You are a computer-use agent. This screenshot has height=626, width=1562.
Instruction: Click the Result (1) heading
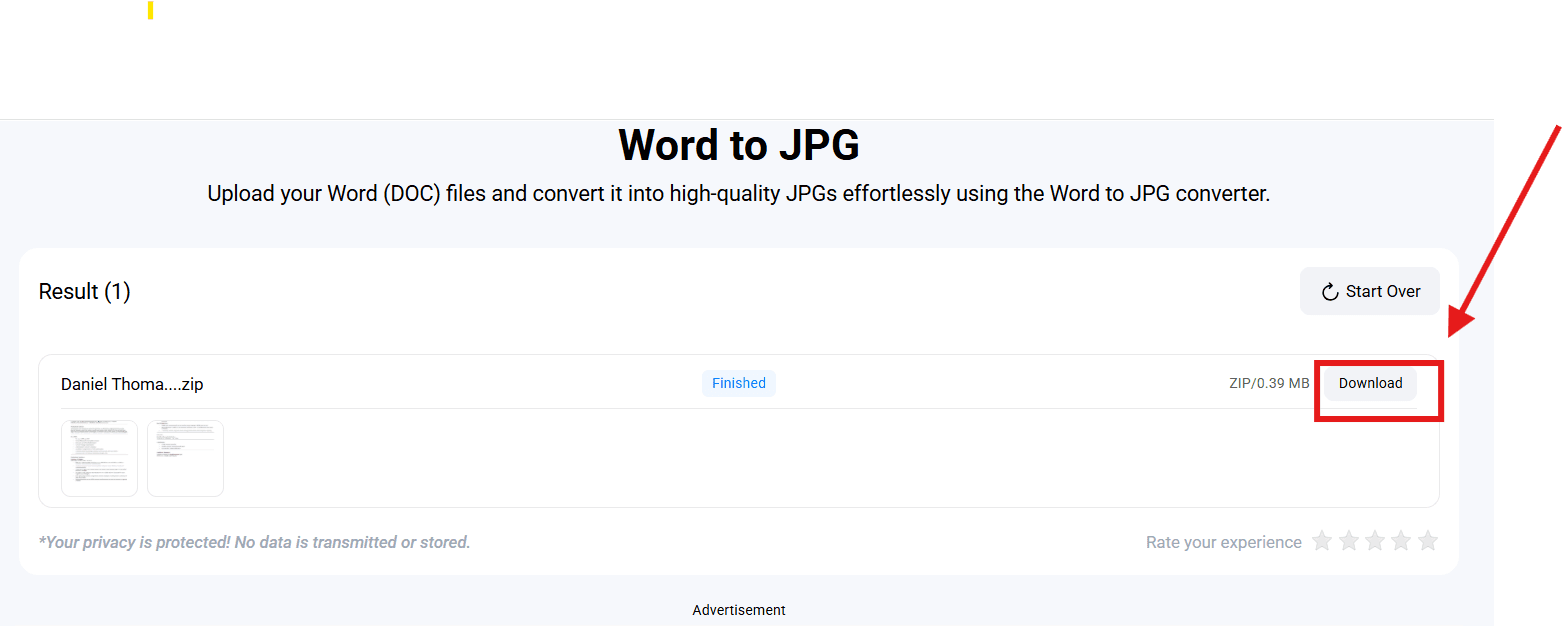pyautogui.click(x=85, y=292)
